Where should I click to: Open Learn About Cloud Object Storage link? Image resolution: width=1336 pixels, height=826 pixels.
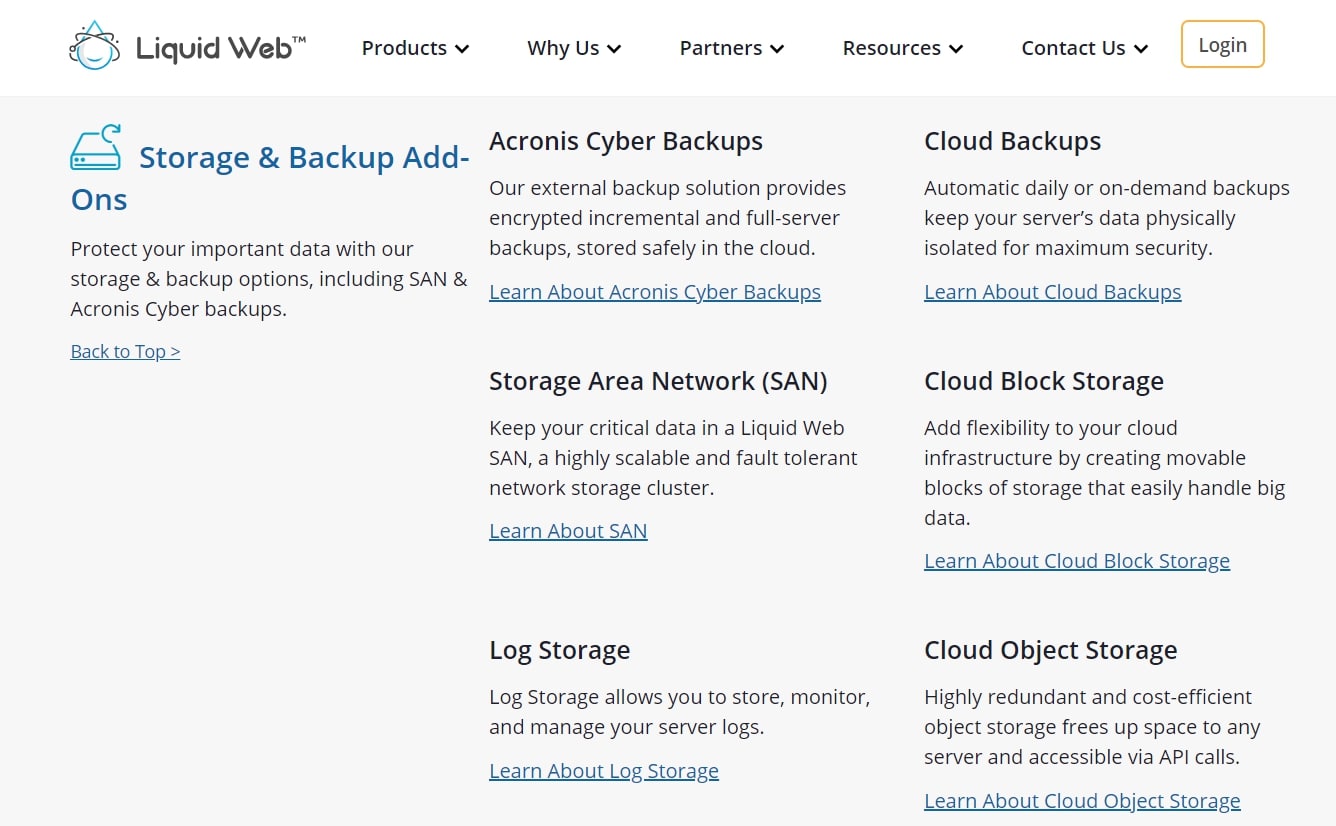pos(1082,801)
